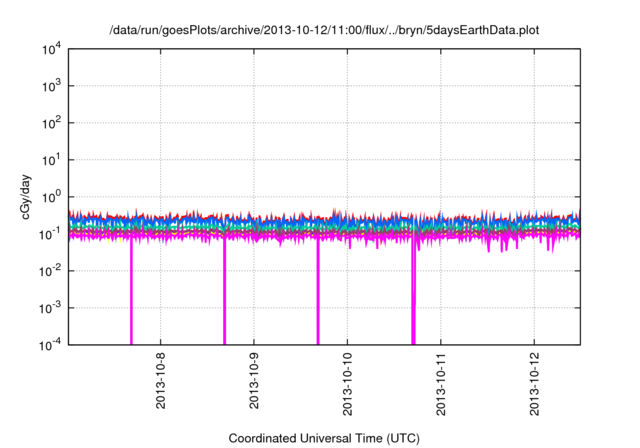Click the 10^-1 y-axis tick label
This screenshot has height=448, width=640.
tap(51, 234)
